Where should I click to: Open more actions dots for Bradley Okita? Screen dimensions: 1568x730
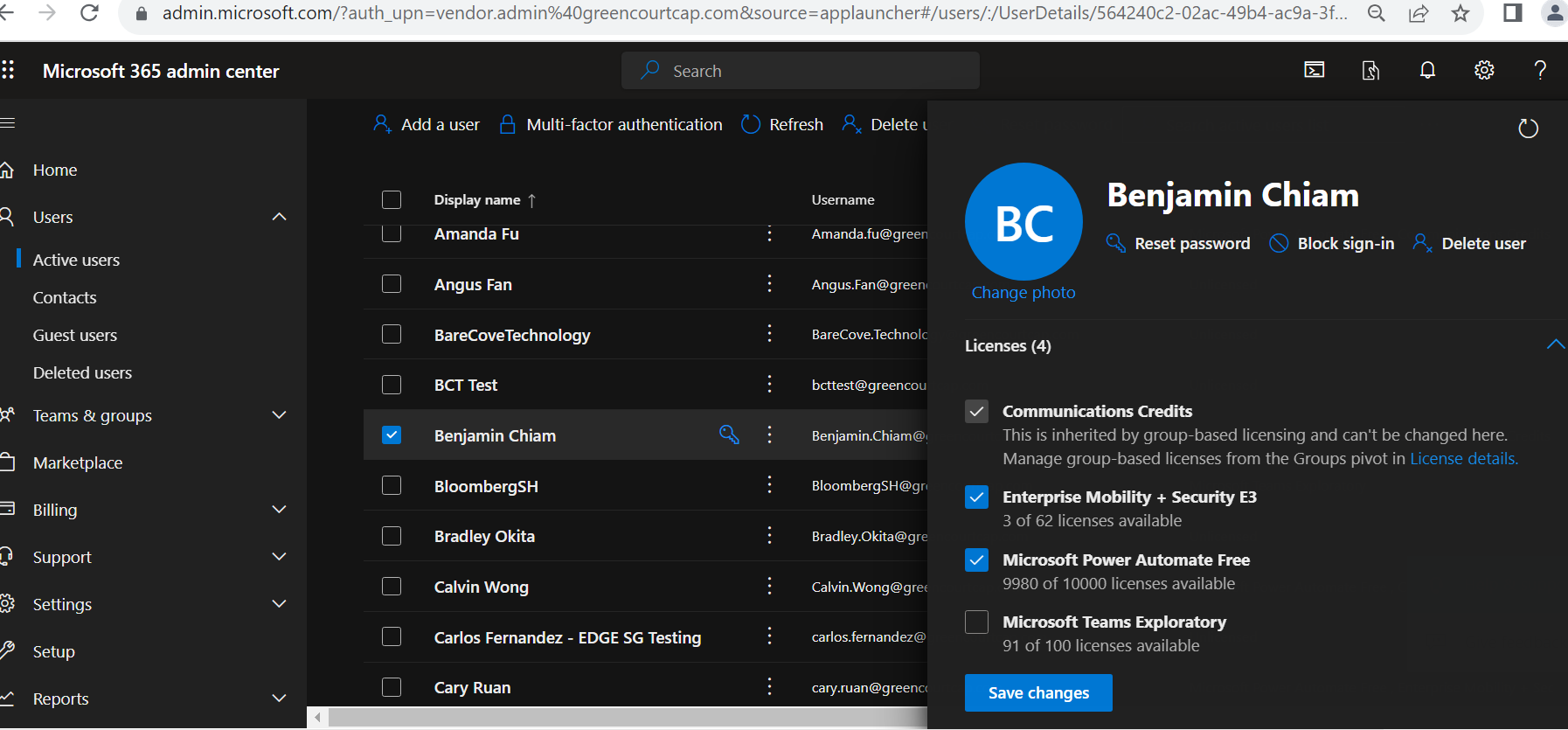click(x=769, y=535)
